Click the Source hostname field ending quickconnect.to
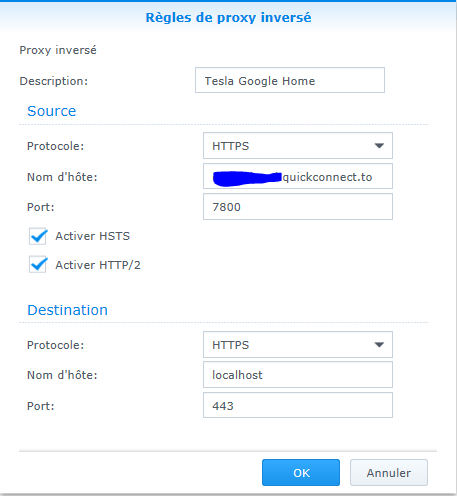The width and height of the screenshot is (457, 496). pyautogui.click(x=298, y=176)
